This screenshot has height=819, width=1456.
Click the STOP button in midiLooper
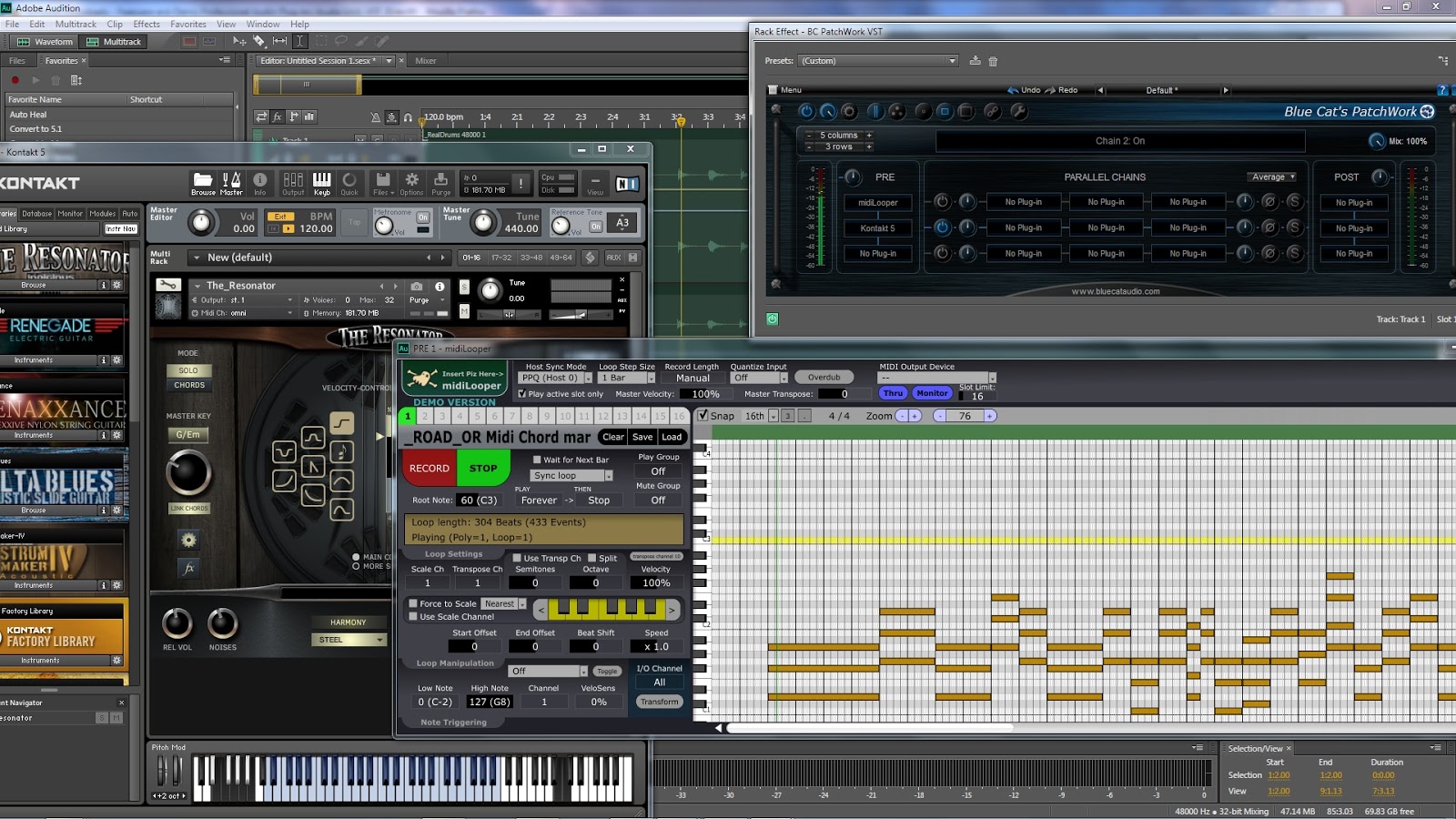[483, 468]
